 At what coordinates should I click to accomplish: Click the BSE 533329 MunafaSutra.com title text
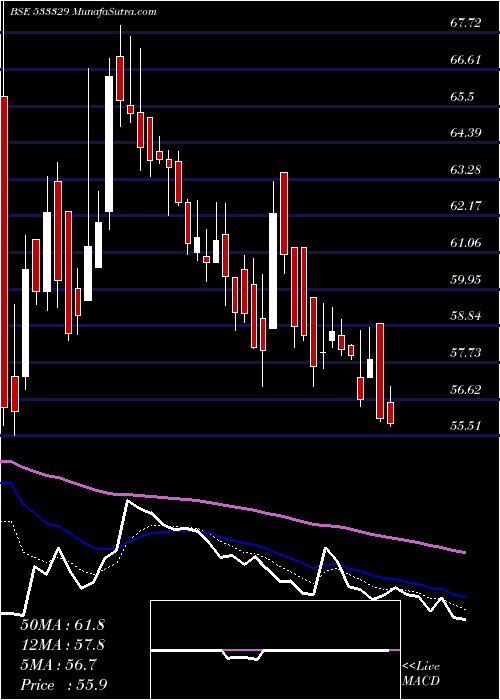tap(83, 12)
